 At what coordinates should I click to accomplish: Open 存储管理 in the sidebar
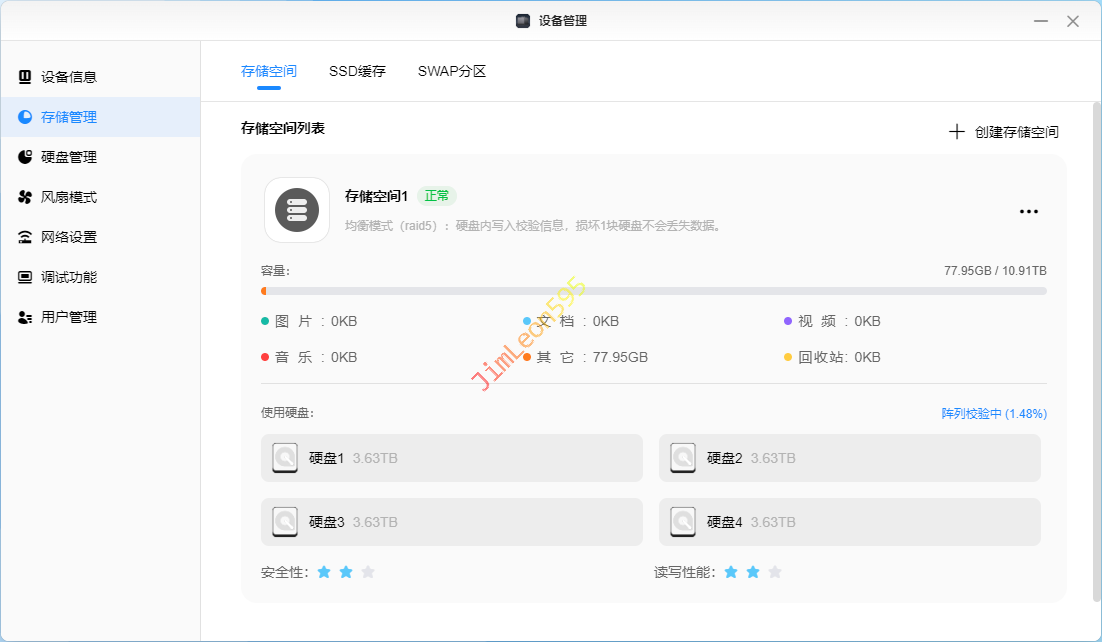[x=69, y=117]
